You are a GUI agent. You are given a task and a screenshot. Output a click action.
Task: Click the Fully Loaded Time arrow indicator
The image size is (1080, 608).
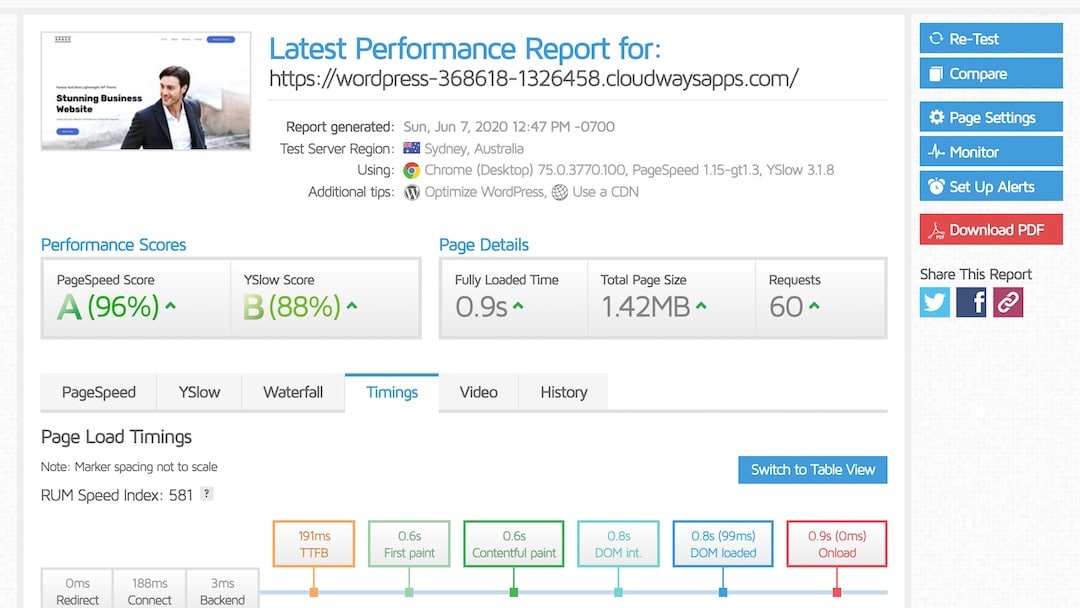[518, 306]
